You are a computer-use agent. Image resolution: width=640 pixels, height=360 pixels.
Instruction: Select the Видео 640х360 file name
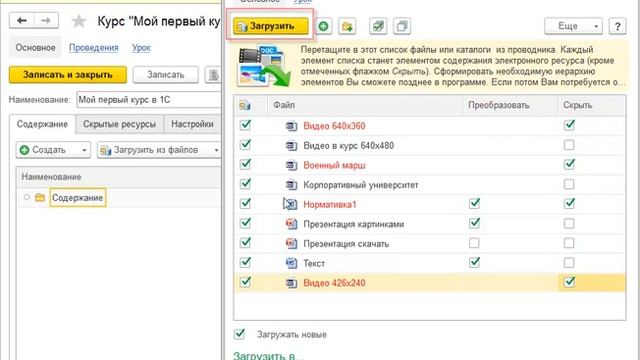tap(334, 126)
